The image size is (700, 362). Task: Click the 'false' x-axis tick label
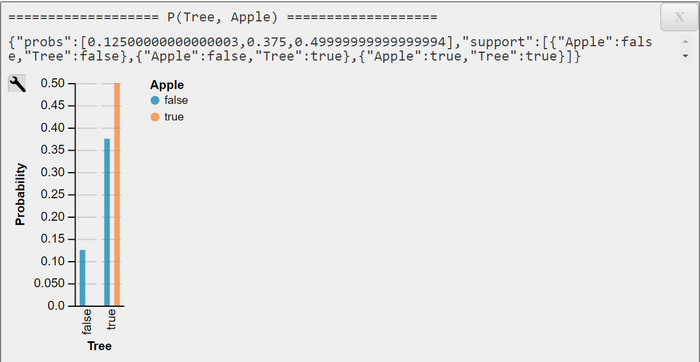87,321
